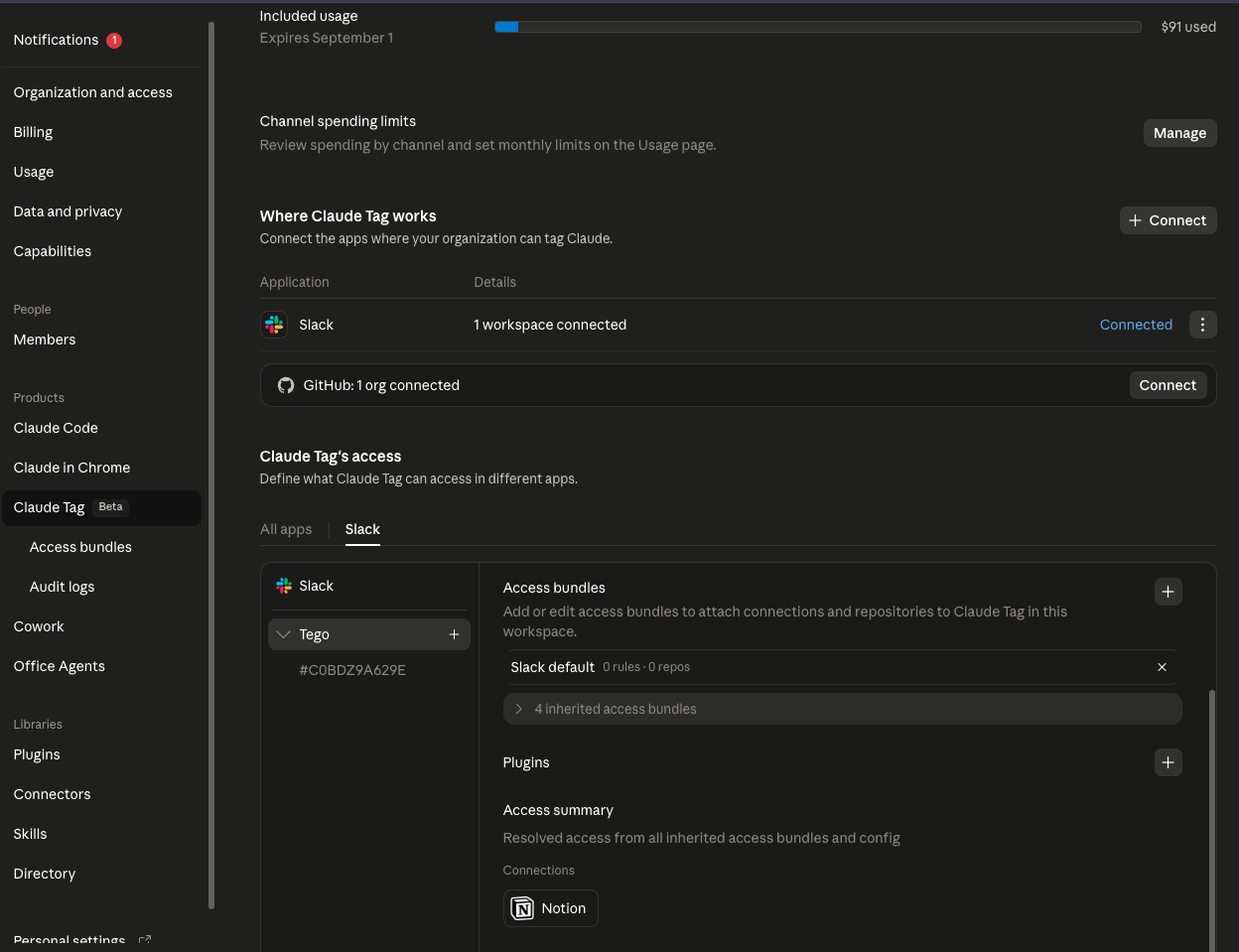Select channel #C0BDZ9A629E
Screen dimensions: 1239x952
click(x=352, y=670)
